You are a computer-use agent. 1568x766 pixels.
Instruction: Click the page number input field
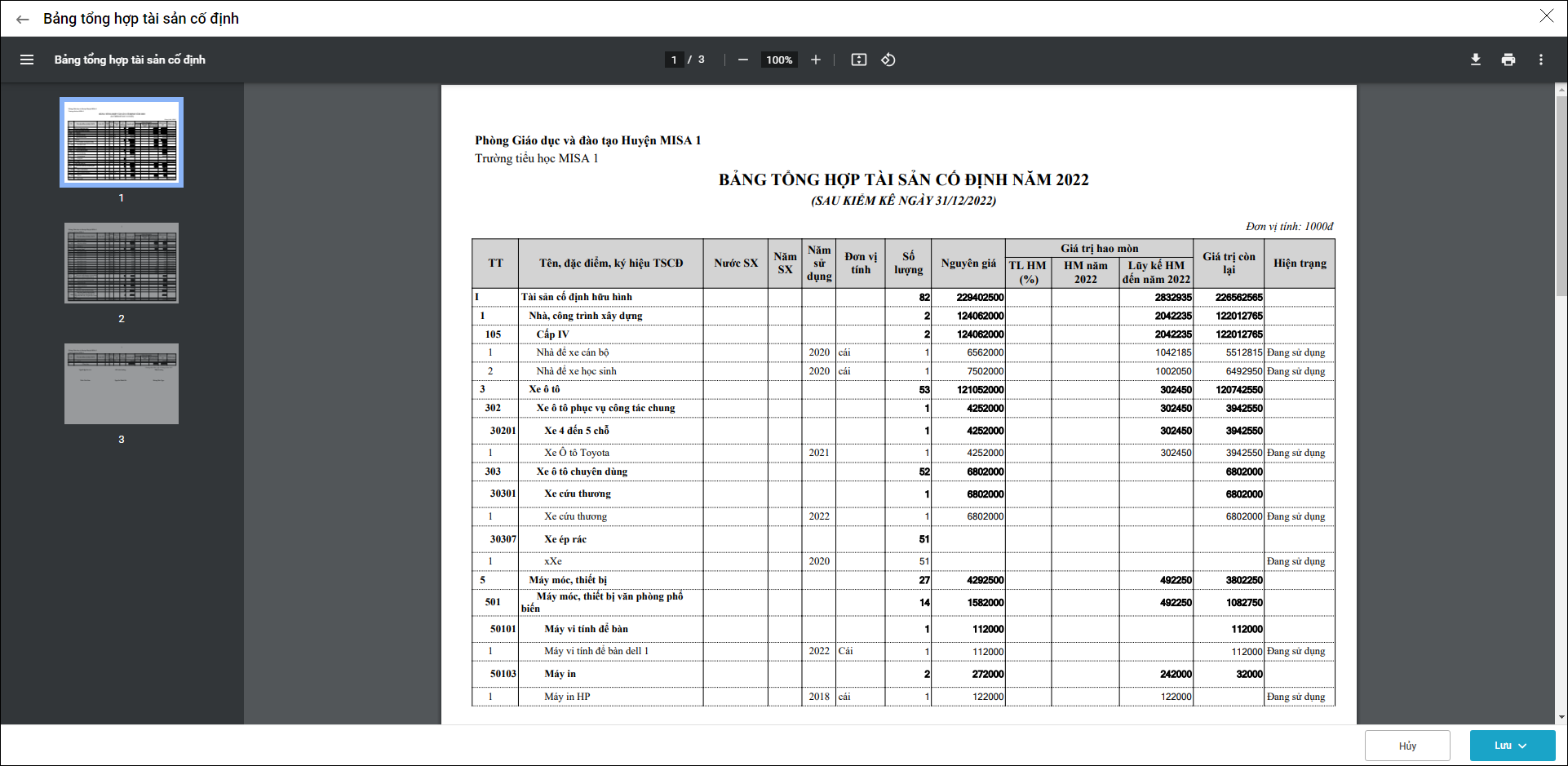point(674,60)
